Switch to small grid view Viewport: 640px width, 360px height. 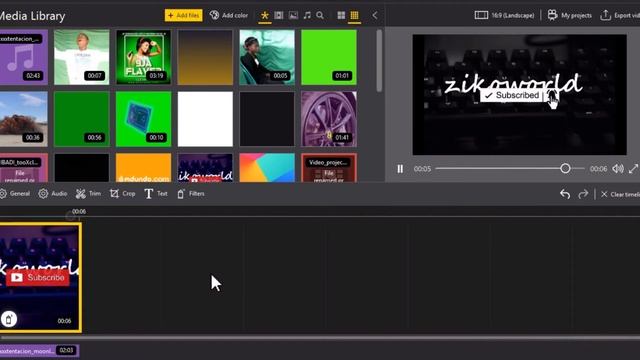pyautogui.click(x=354, y=16)
